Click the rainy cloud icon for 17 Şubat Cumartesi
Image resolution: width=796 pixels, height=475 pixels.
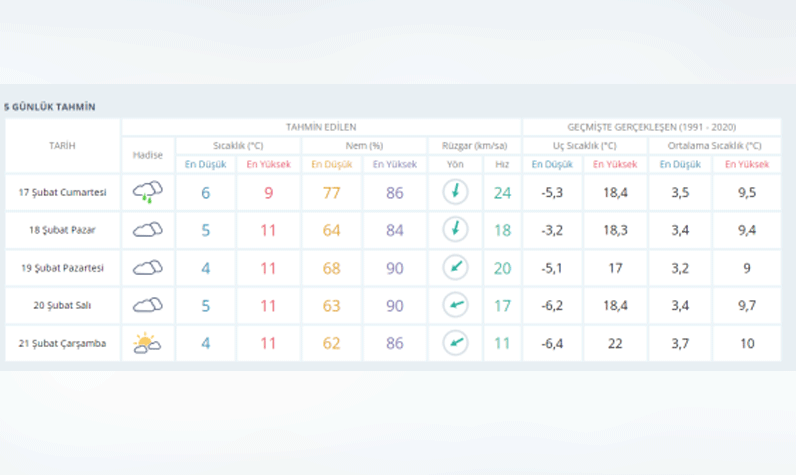pos(148,192)
